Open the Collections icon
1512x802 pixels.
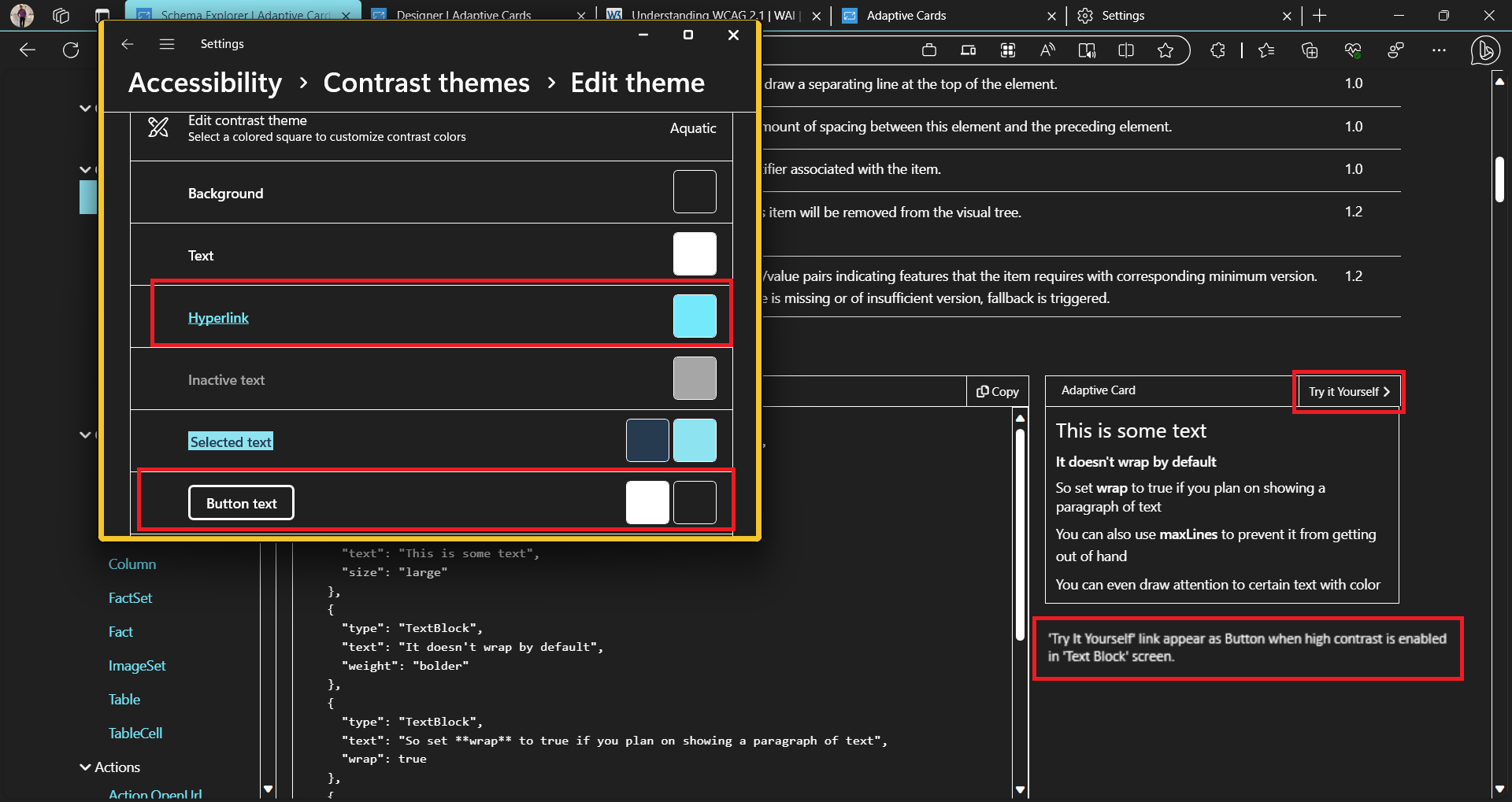point(1310,50)
